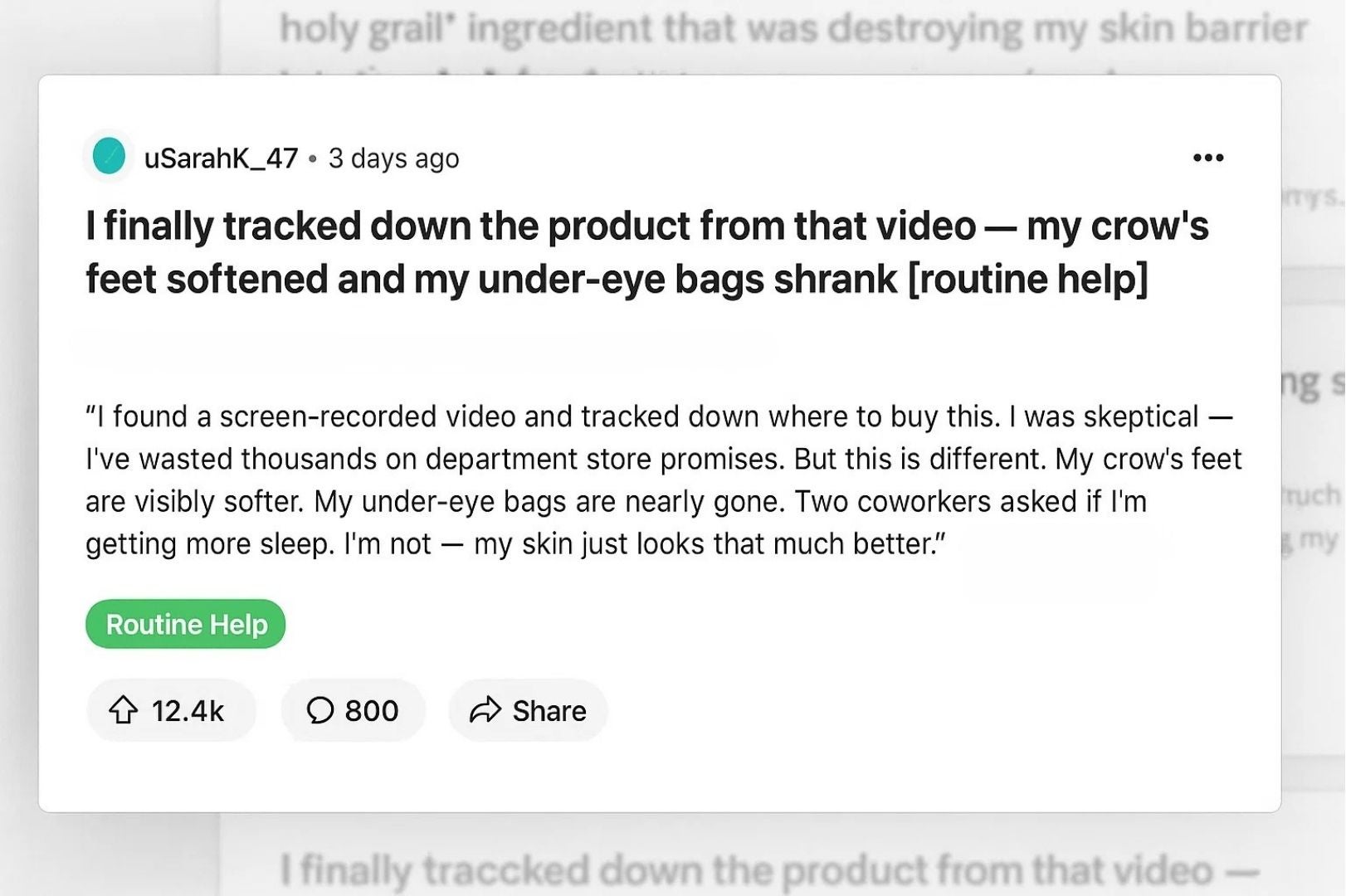Click the share arrow icon
The image size is (1346, 896).
point(485,710)
